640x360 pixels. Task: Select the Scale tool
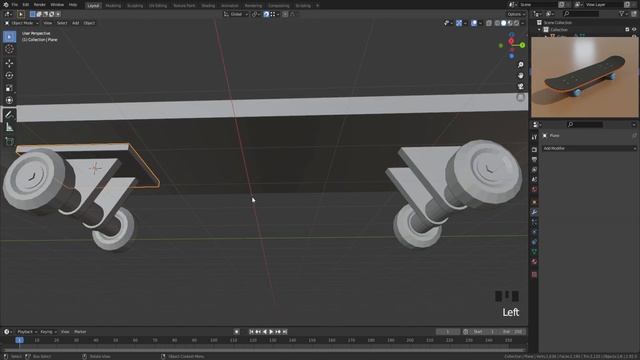(9, 88)
